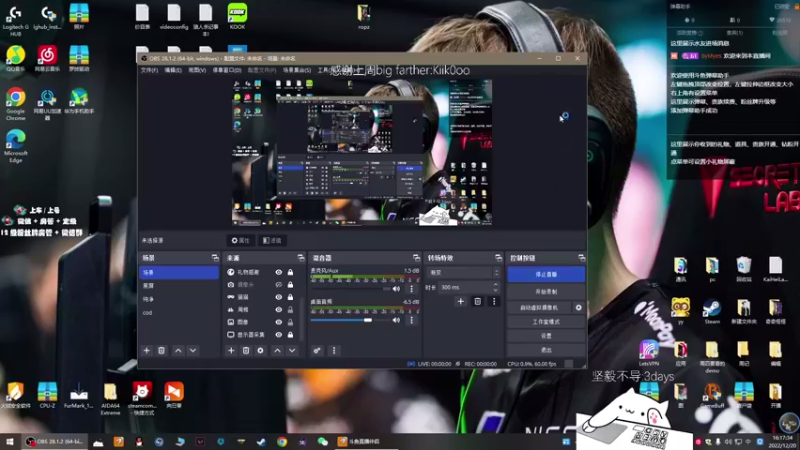
Task: Move the selected source up in the list
Action: click(277, 351)
